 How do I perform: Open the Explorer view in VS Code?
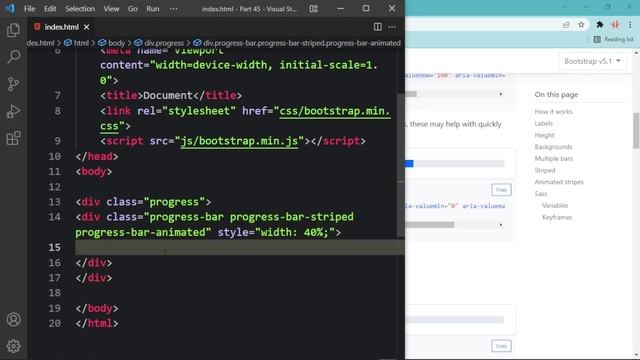click(x=13, y=30)
